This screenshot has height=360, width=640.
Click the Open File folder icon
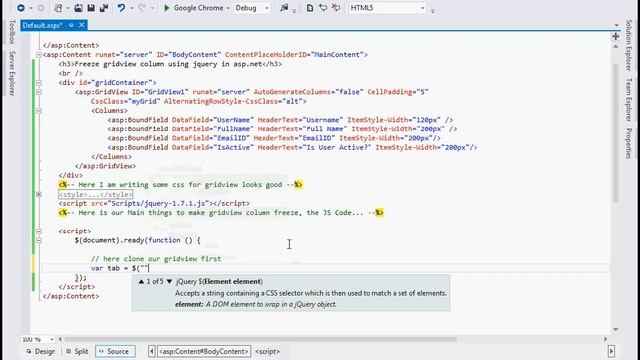78,8
